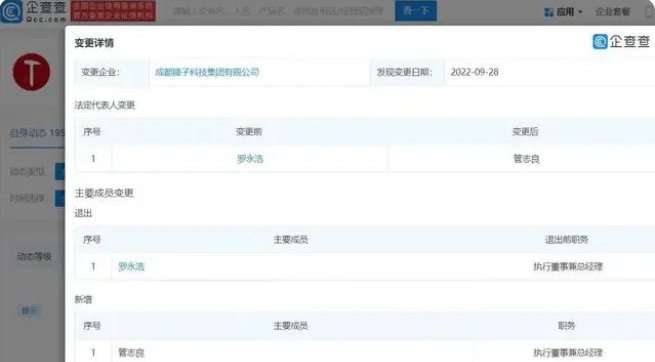Viewport: 655px width, 362px height.
Task: Click the 动态等级 label behind the dialog
Action: click(x=34, y=256)
